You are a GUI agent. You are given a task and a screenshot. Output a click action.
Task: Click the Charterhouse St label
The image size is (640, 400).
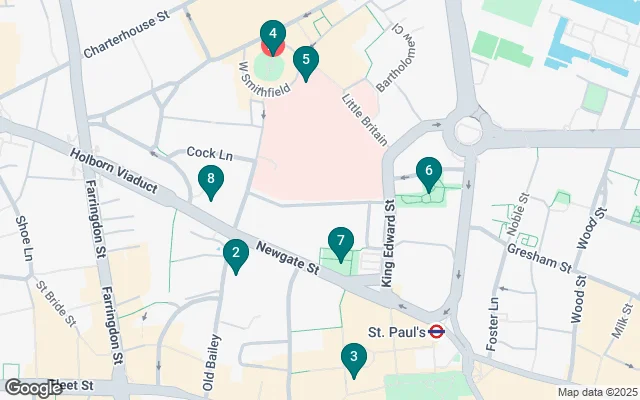pos(127,34)
